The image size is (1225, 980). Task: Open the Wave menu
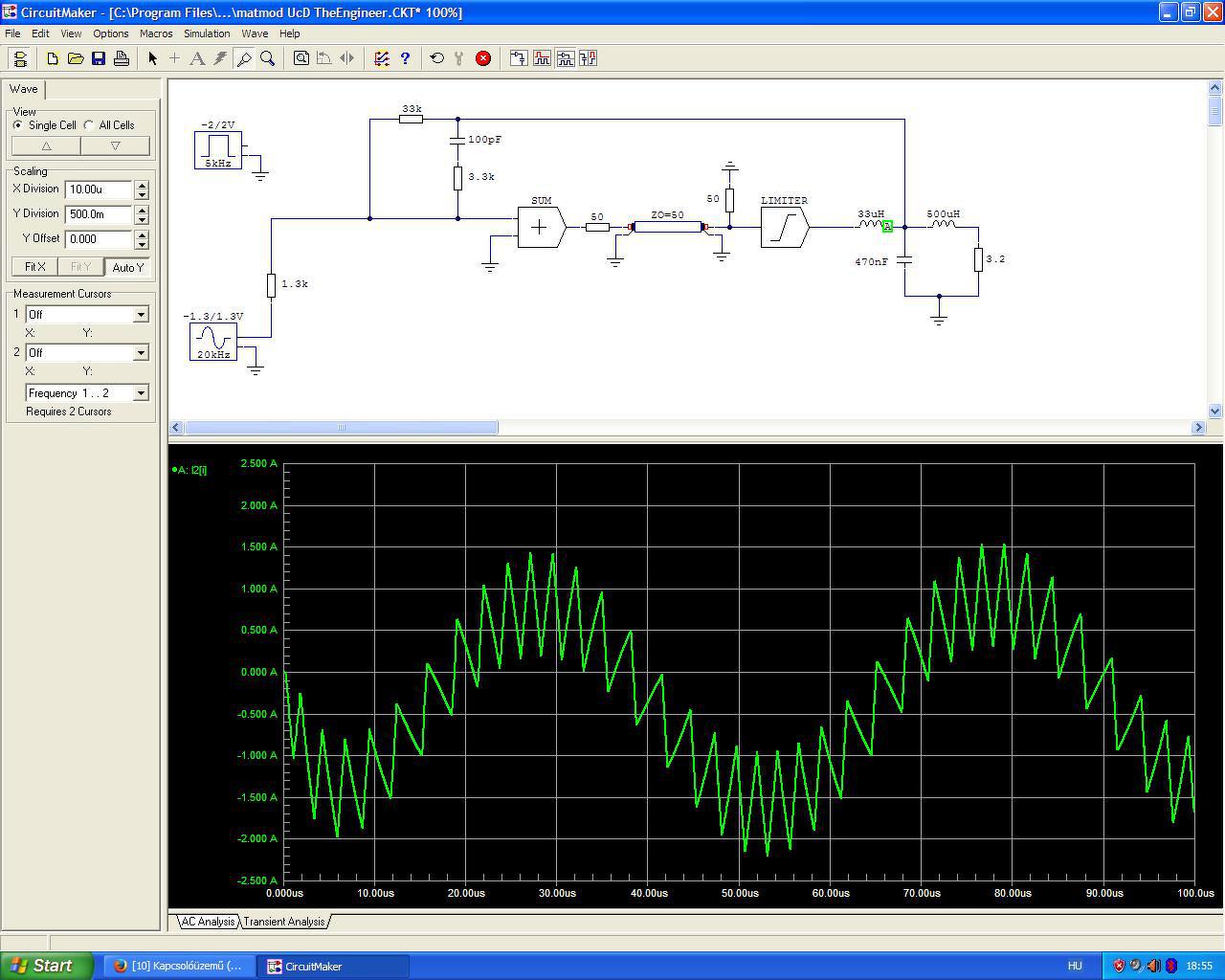pos(255,33)
